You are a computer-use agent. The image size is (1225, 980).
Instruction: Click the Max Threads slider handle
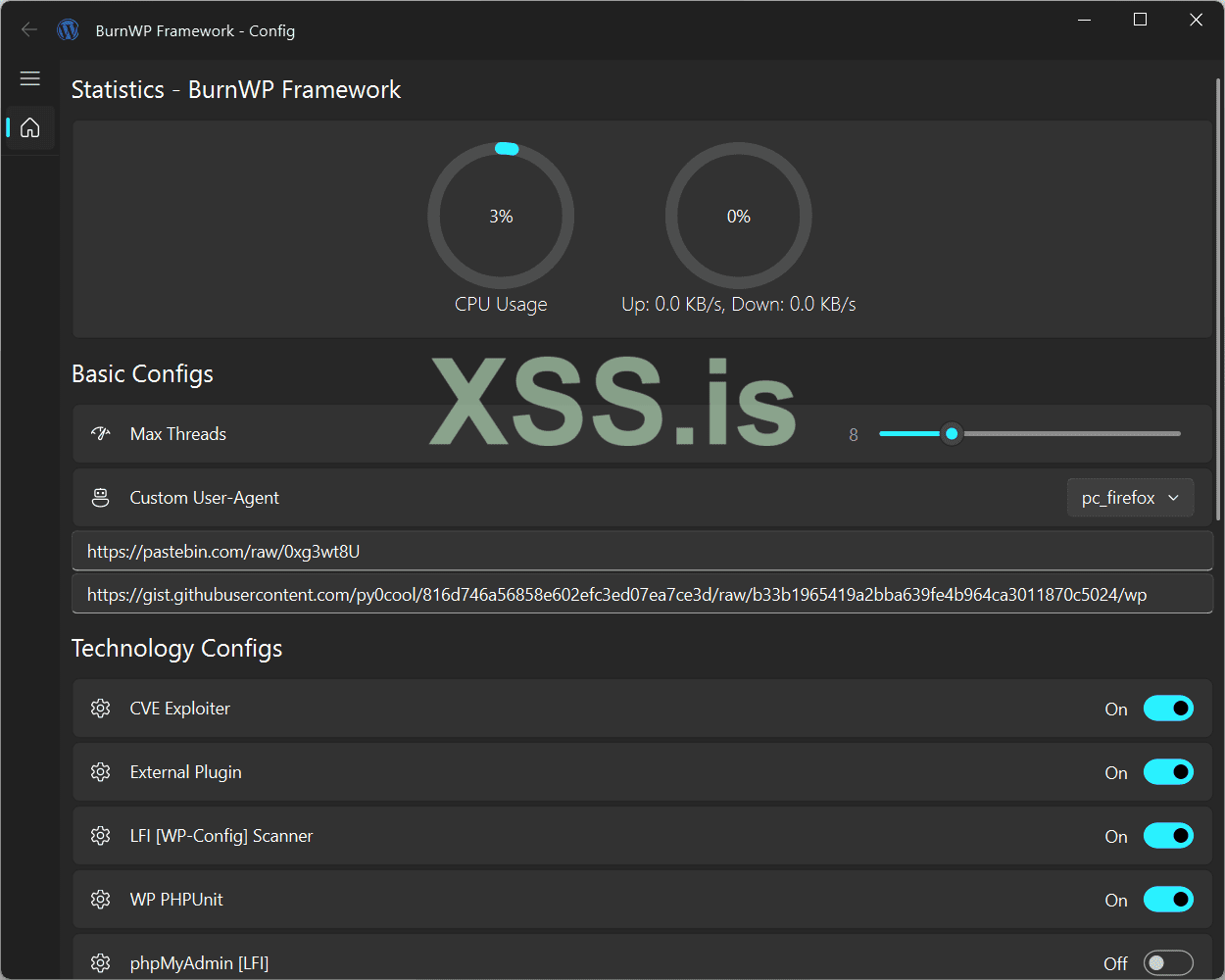[x=952, y=433]
